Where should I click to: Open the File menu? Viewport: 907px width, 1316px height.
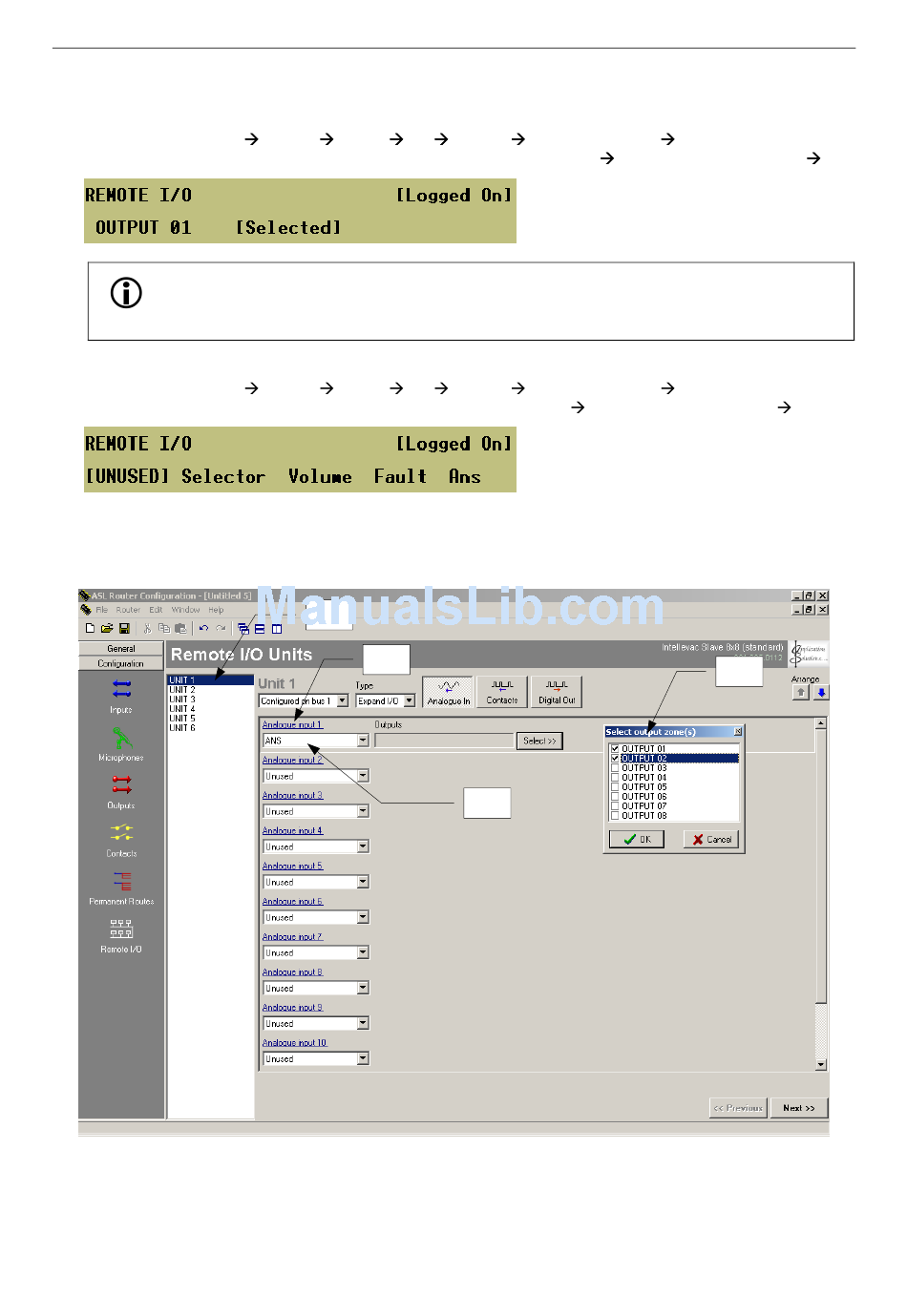click(x=102, y=610)
